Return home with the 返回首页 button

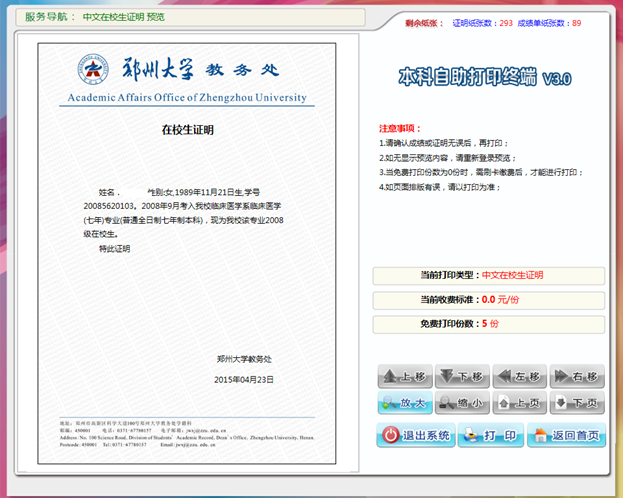tap(566, 436)
